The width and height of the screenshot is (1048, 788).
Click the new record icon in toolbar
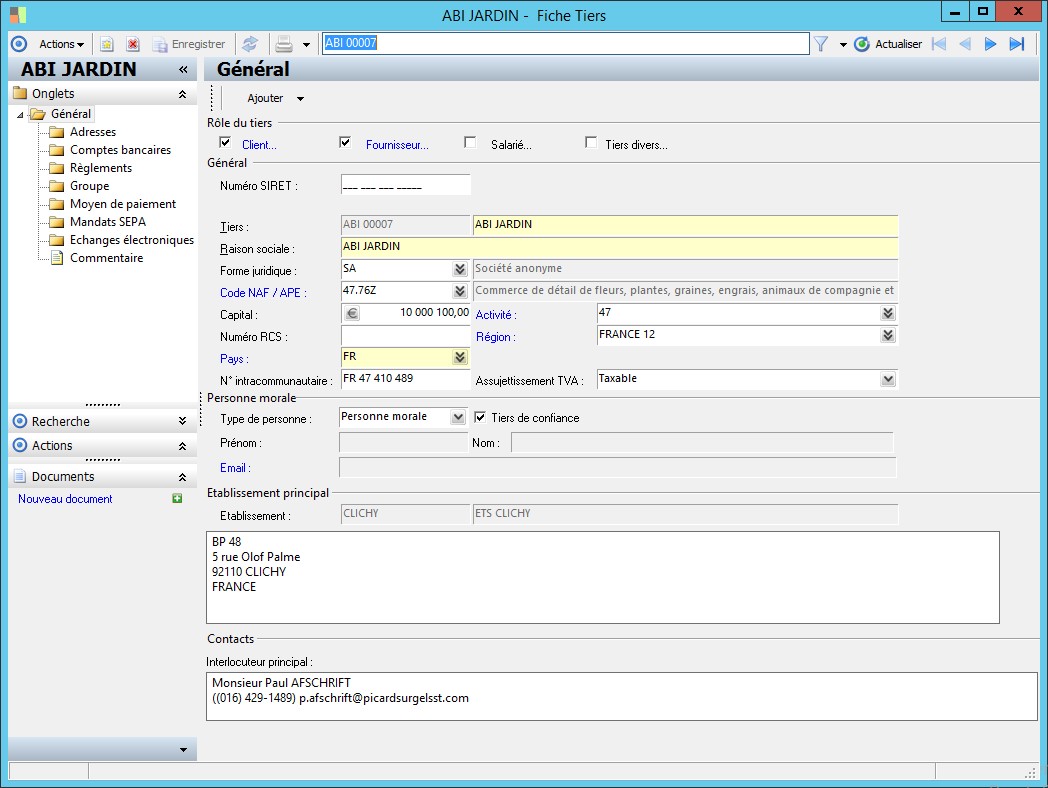point(107,44)
